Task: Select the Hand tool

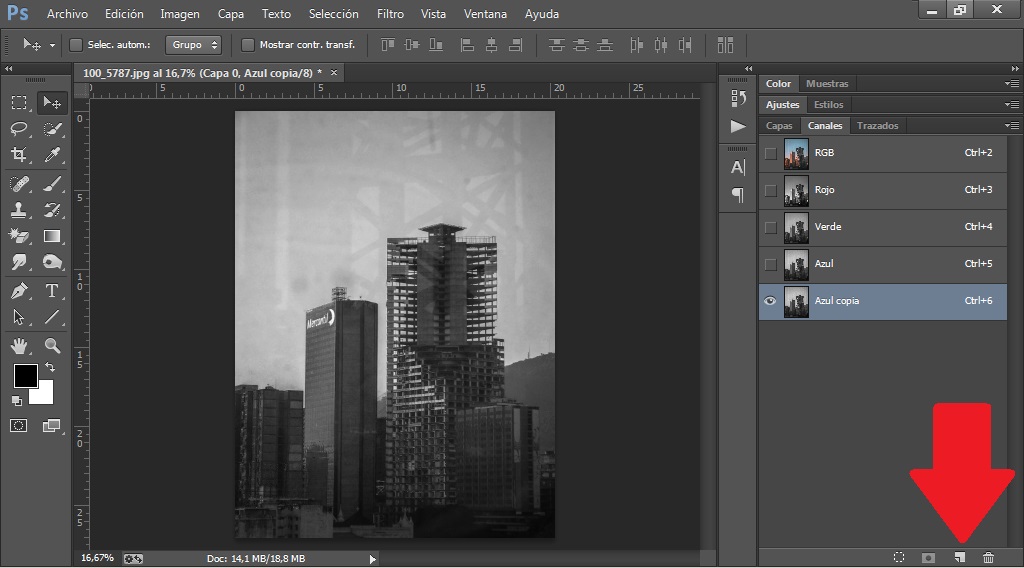Action: [x=19, y=345]
